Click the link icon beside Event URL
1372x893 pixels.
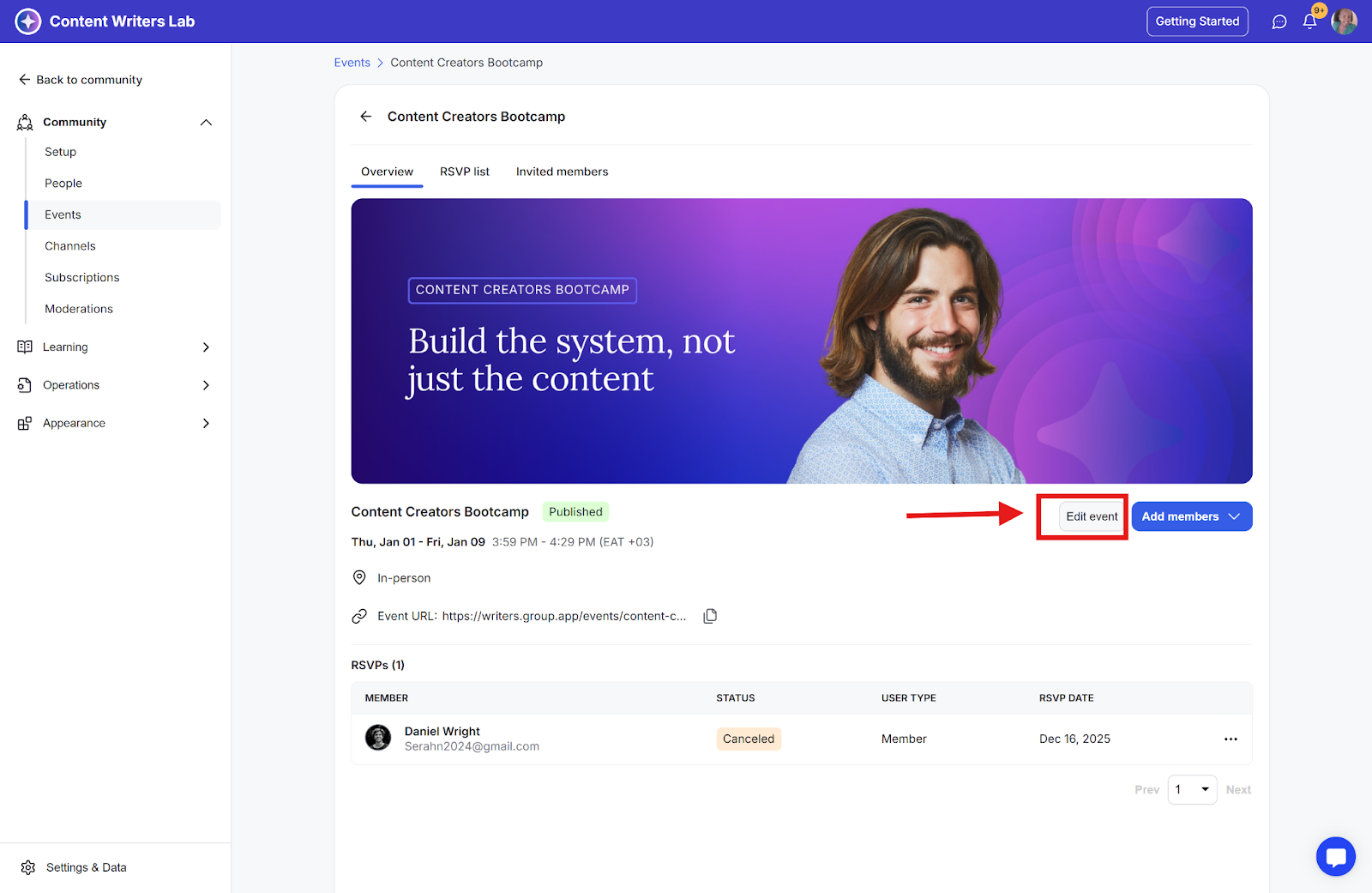(x=359, y=616)
